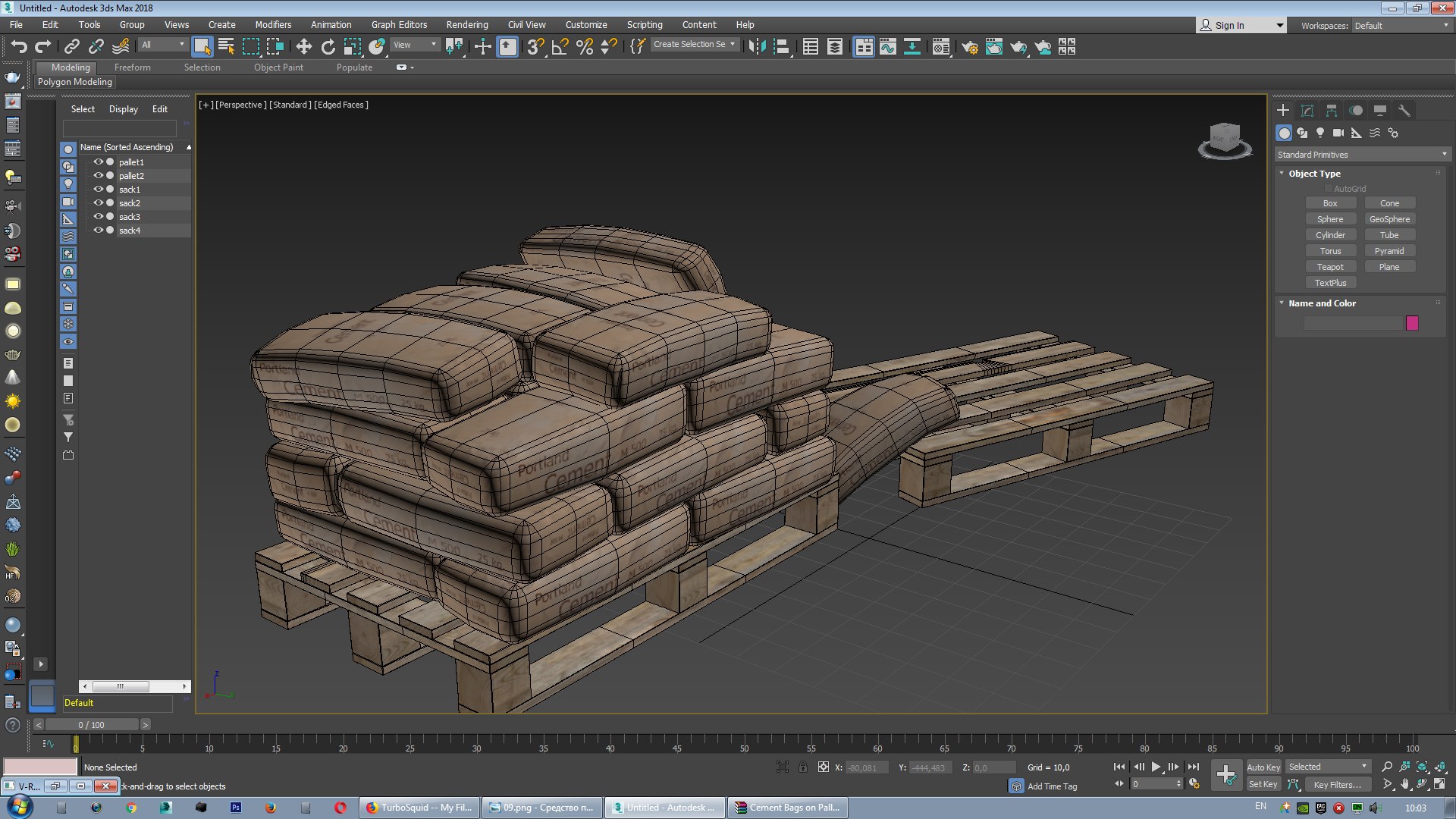Open the selection filter All dropdown
Viewport: 1456px width, 819px height.
click(163, 45)
